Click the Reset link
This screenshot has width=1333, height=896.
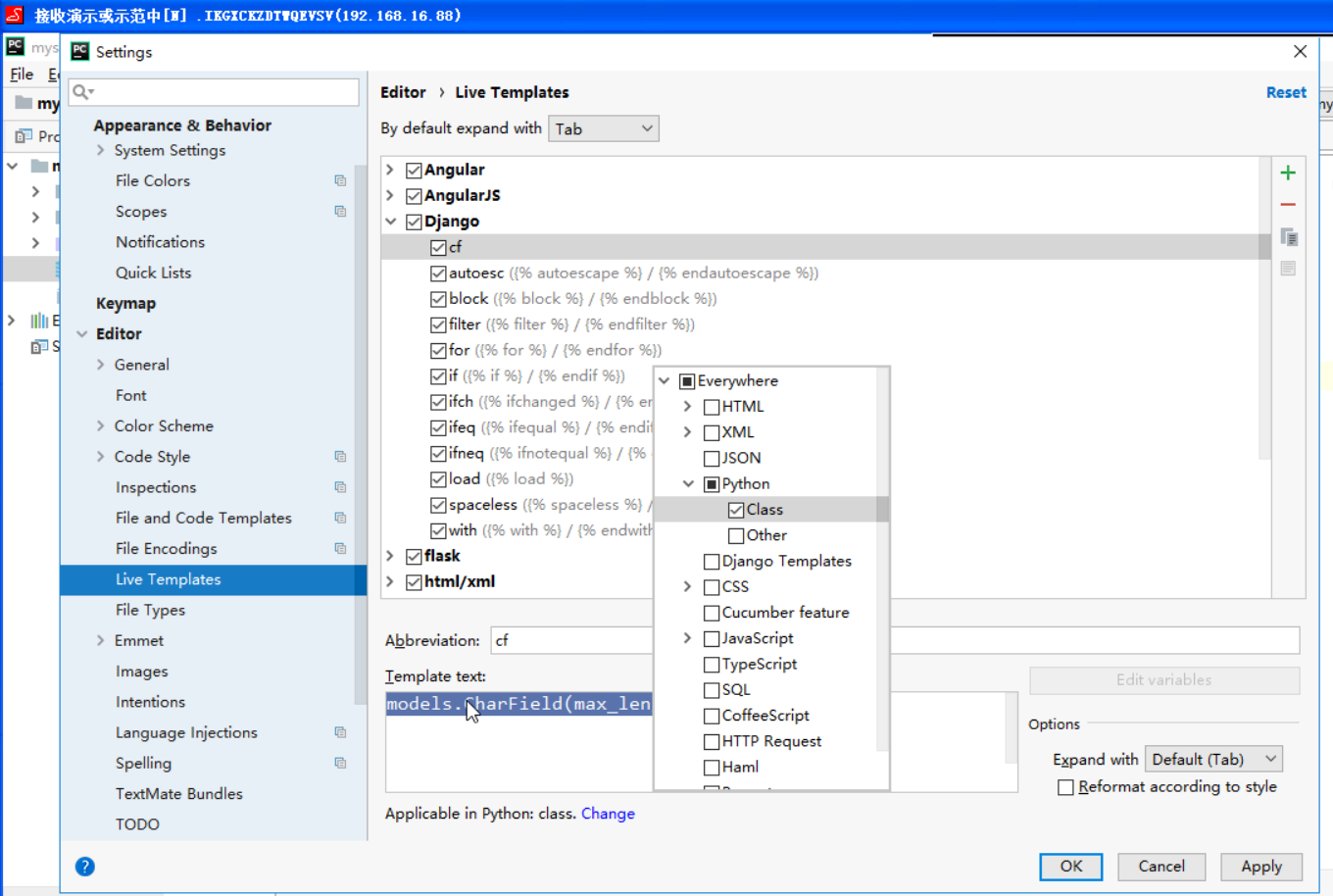(x=1286, y=91)
